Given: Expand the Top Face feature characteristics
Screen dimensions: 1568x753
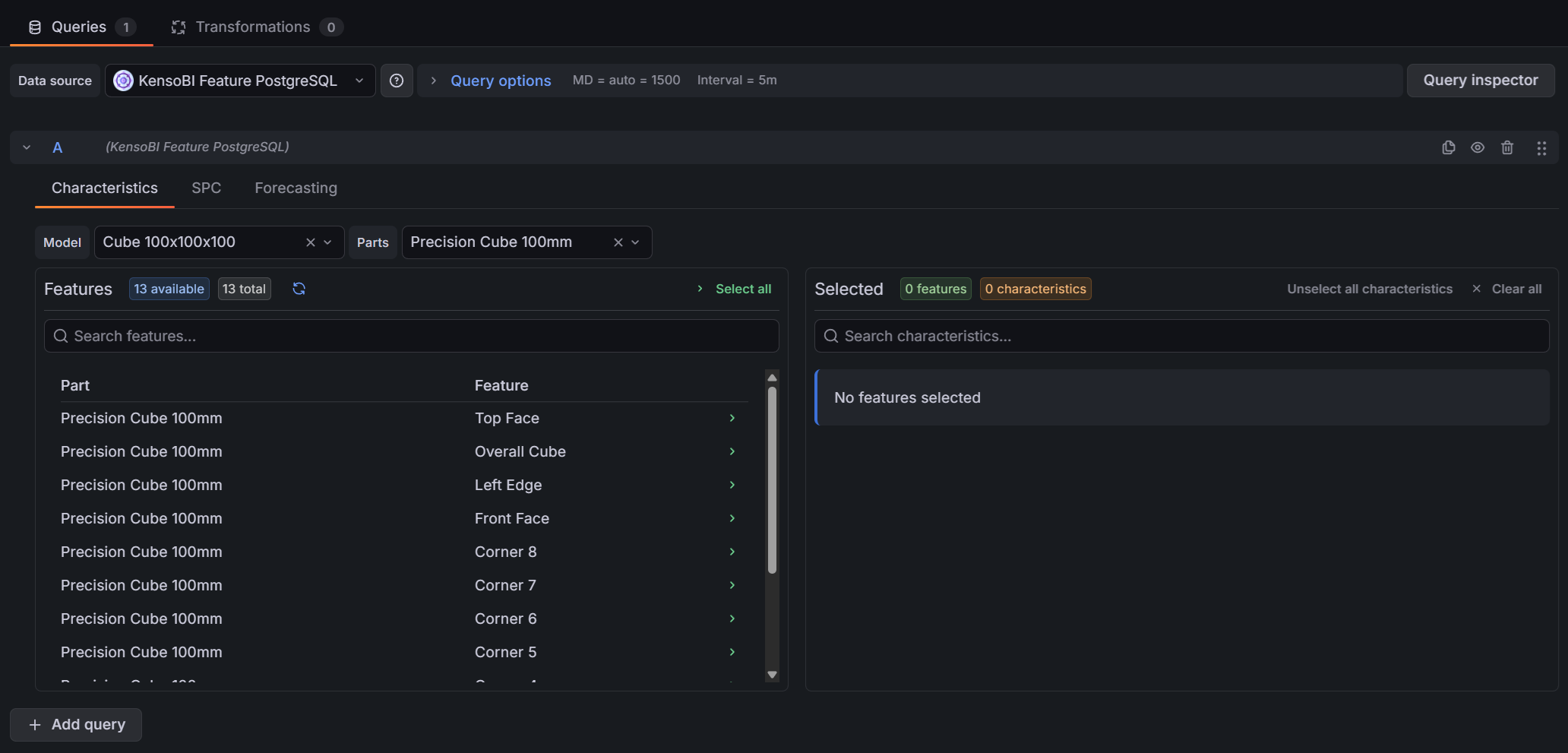Looking at the screenshot, I should pos(732,418).
